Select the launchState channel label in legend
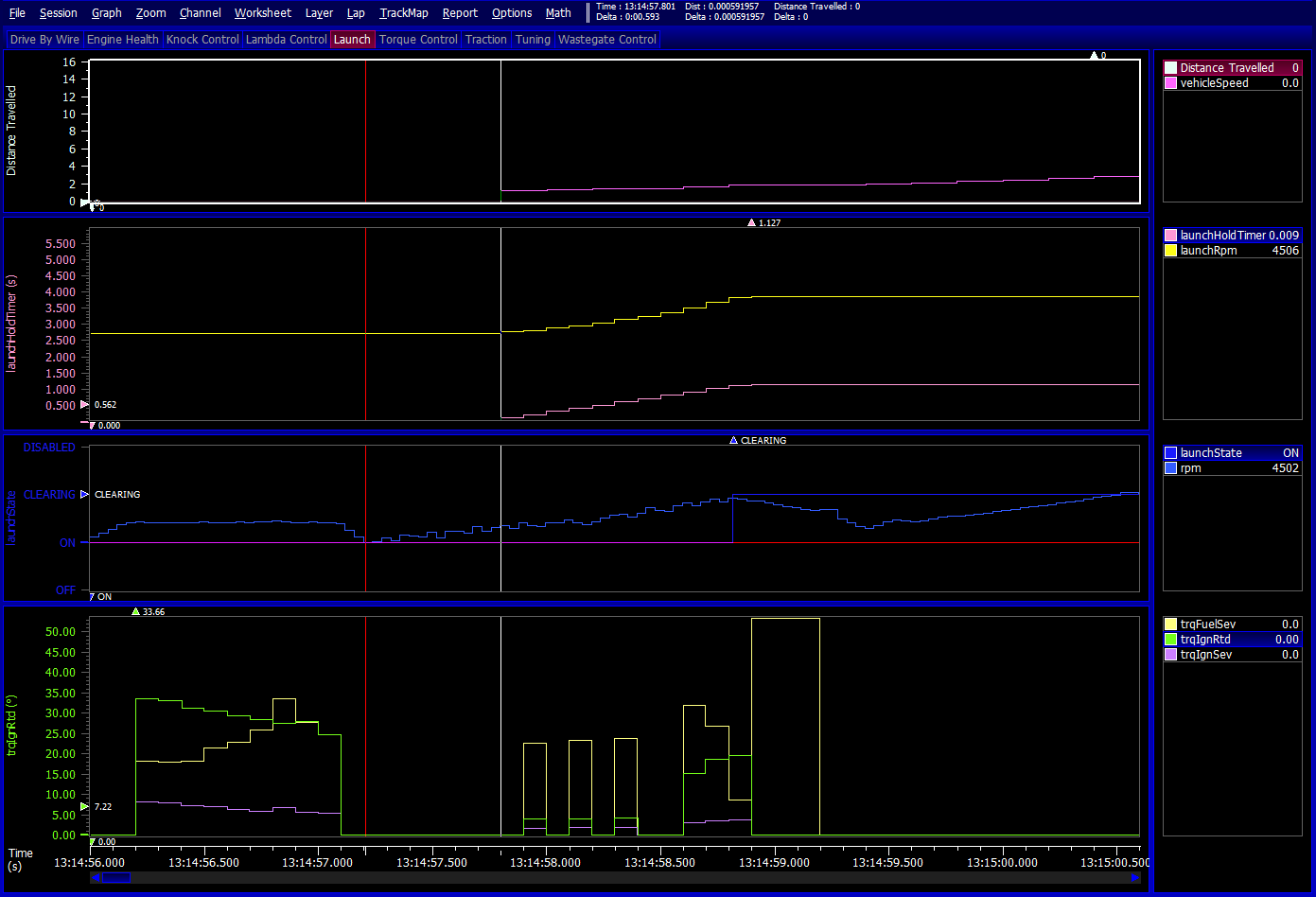Viewport: 1316px width, 897px height. click(1210, 453)
